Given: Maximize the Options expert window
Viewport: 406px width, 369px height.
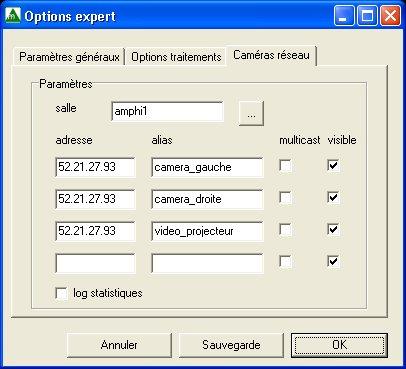Looking at the screenshot, I should (367, 16).
